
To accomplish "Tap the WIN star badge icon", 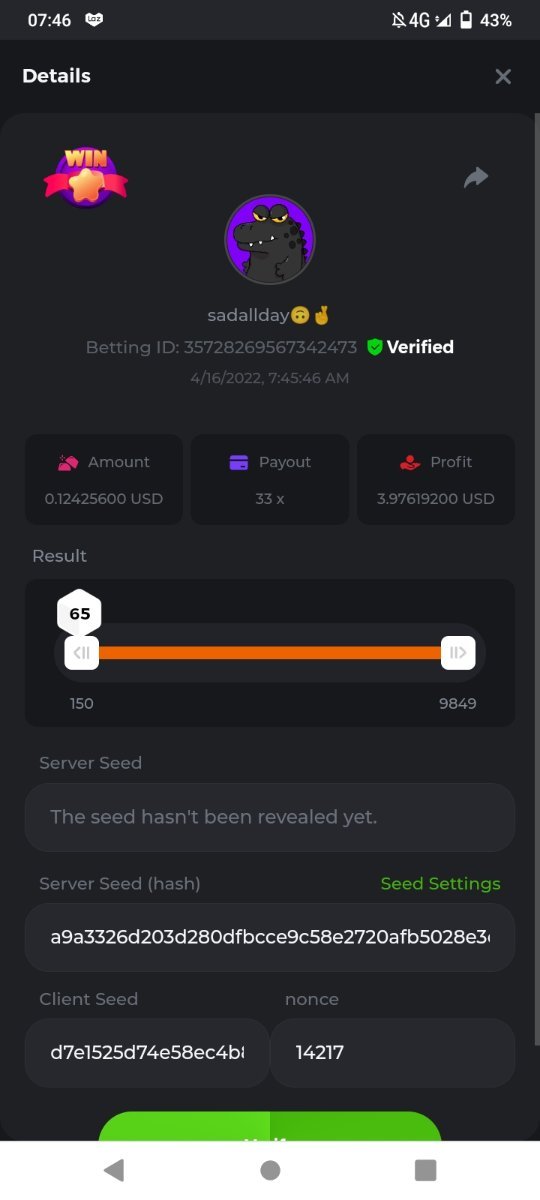I will [86, 176].
